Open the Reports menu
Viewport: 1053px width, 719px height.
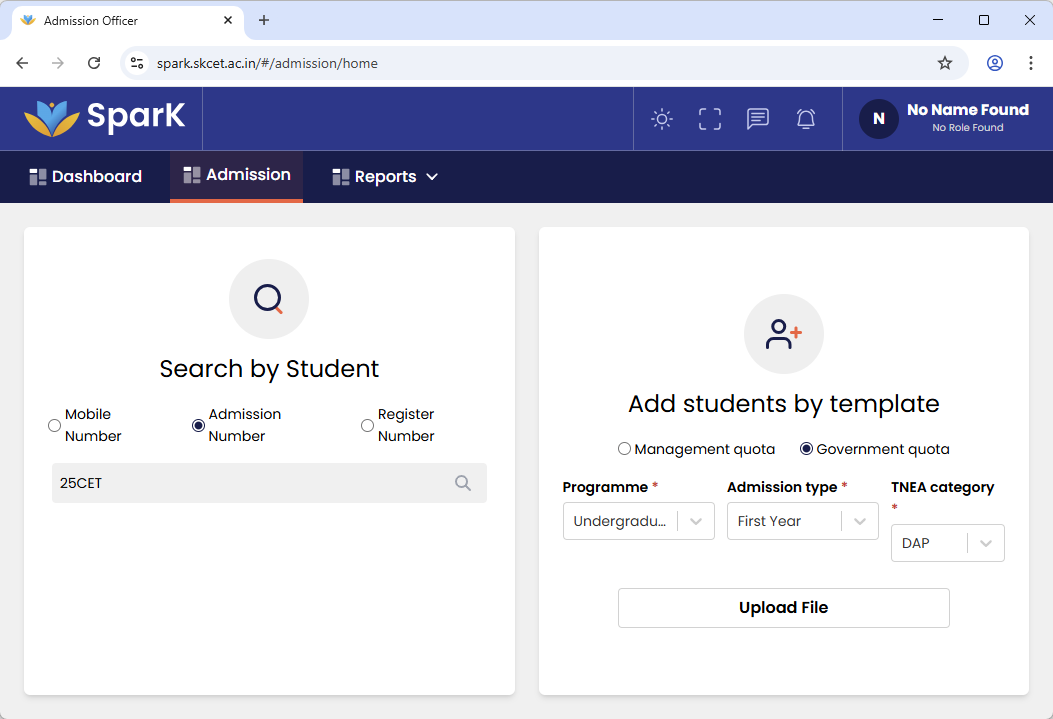click(x=385, y=177)
